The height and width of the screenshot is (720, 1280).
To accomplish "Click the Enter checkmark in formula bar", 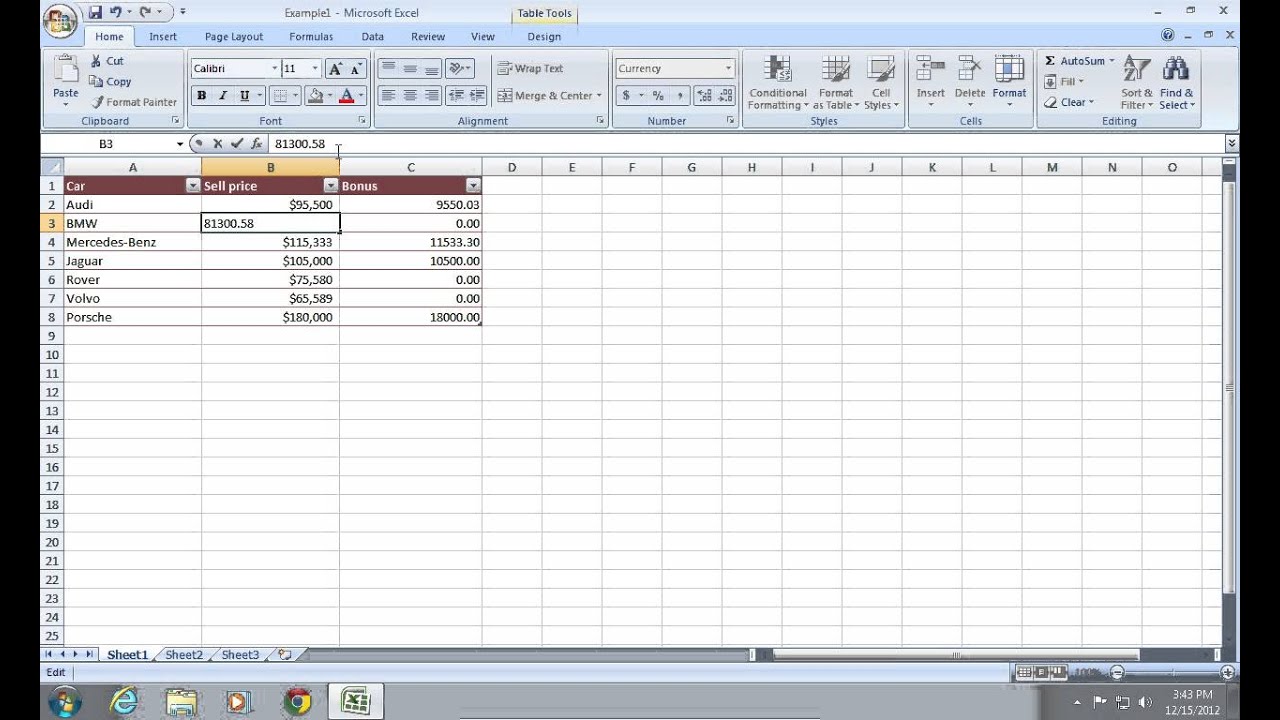I will pos(237,144).
